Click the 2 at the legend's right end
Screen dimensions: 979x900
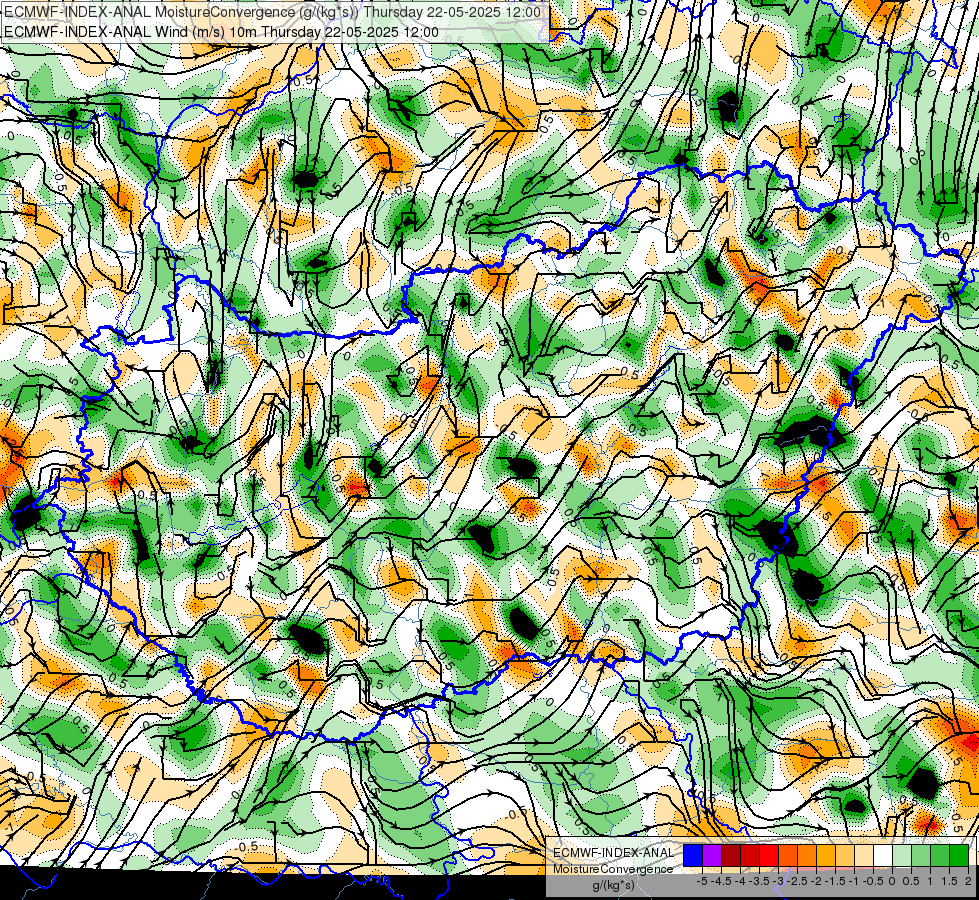click(x=968, y=881)
